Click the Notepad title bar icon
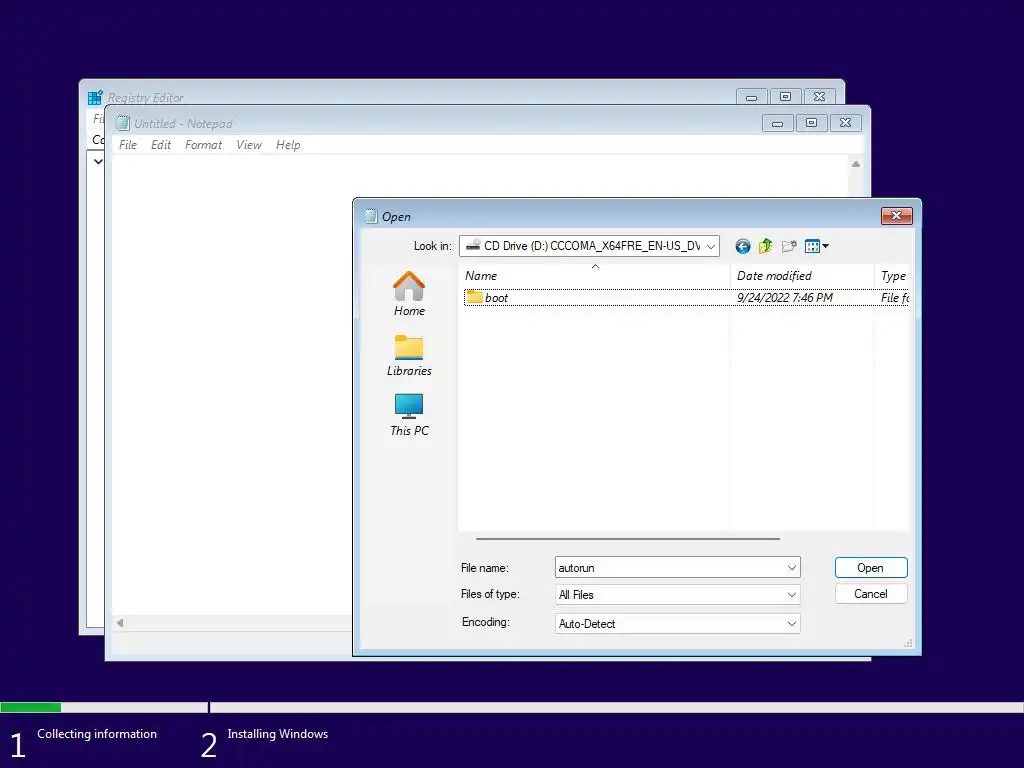This screenshot has width=1024, height=768. (122, 123)
